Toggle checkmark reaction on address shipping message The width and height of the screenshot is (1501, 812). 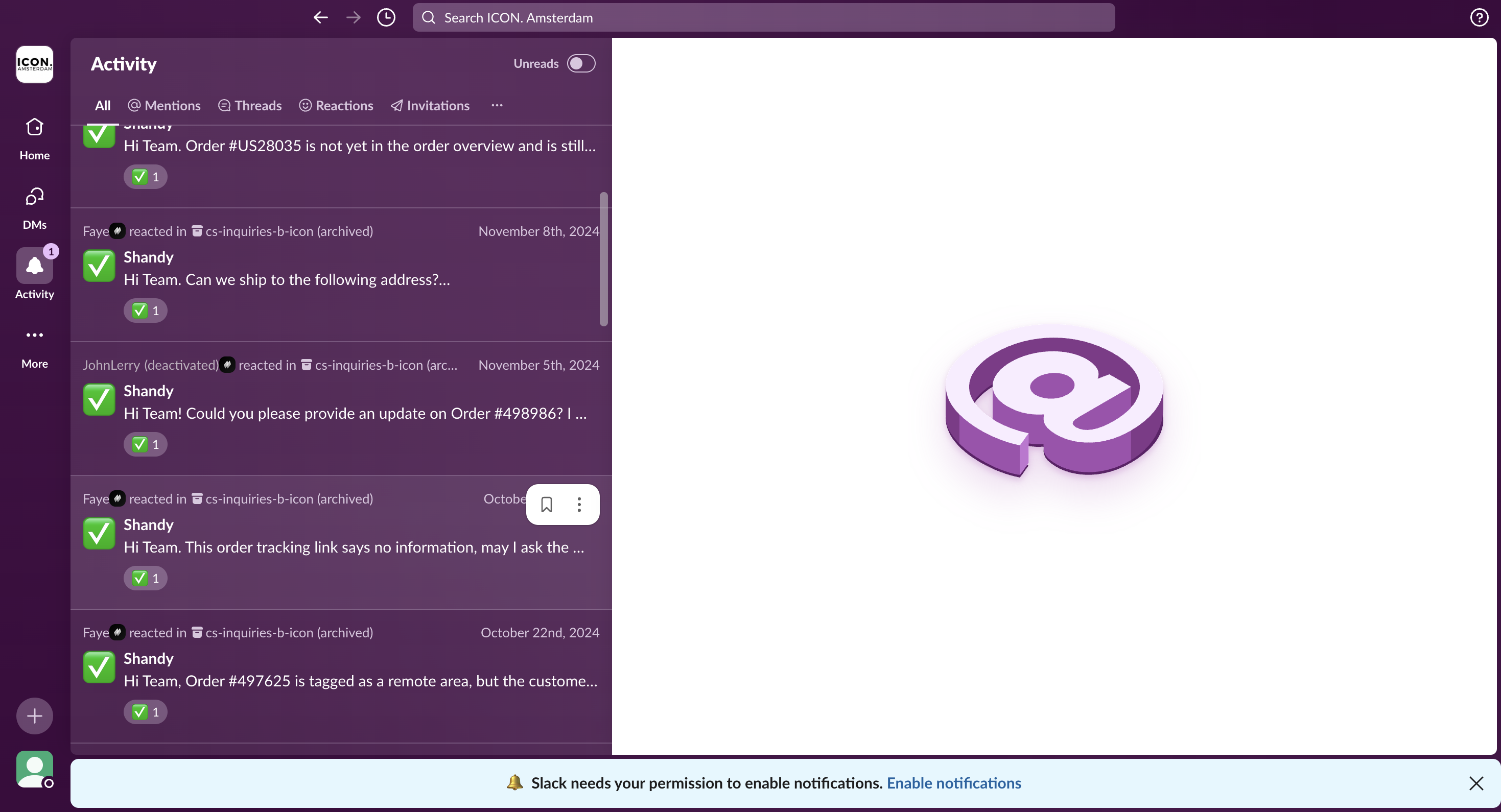pyautogui.click(x=145, y=311)
